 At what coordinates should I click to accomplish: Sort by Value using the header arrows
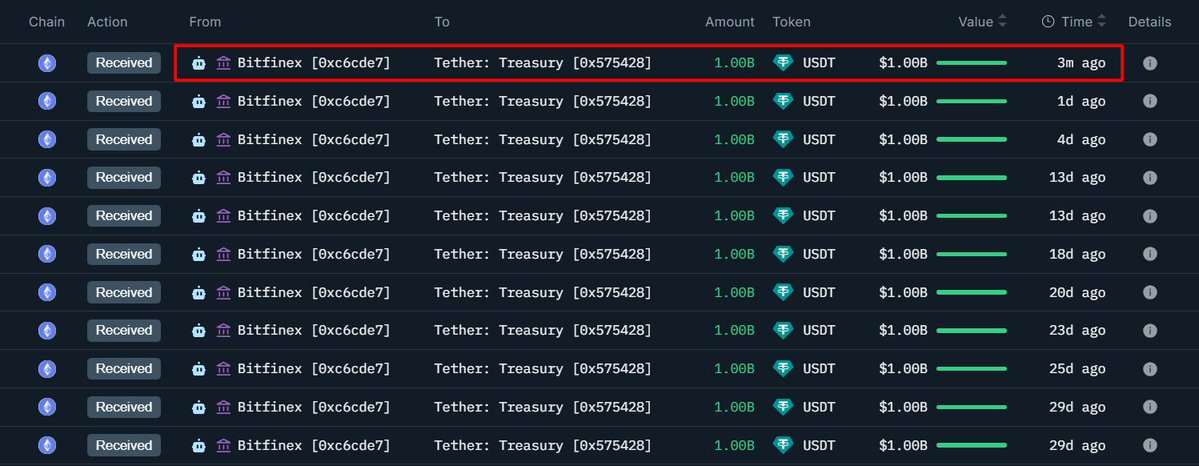pos(1003,21)
